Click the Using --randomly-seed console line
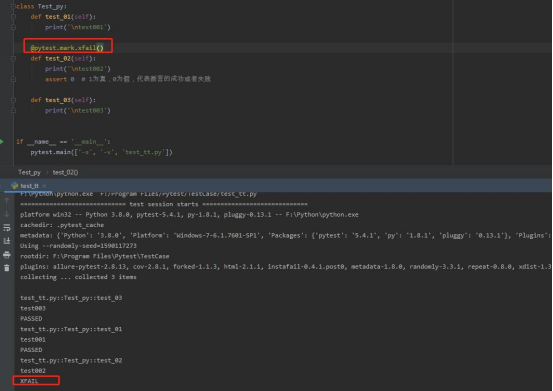The height and width of the screenshot is (391, 553). [78, 246]
